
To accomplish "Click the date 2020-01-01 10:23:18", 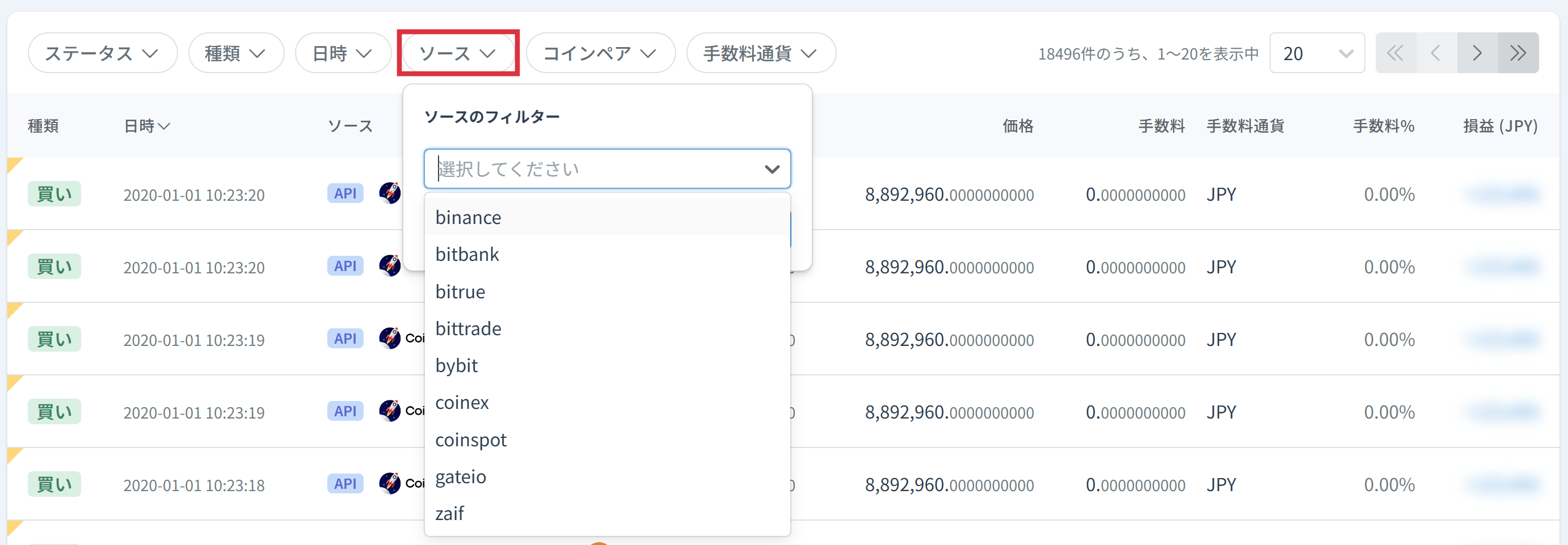I will pos(194,485).
